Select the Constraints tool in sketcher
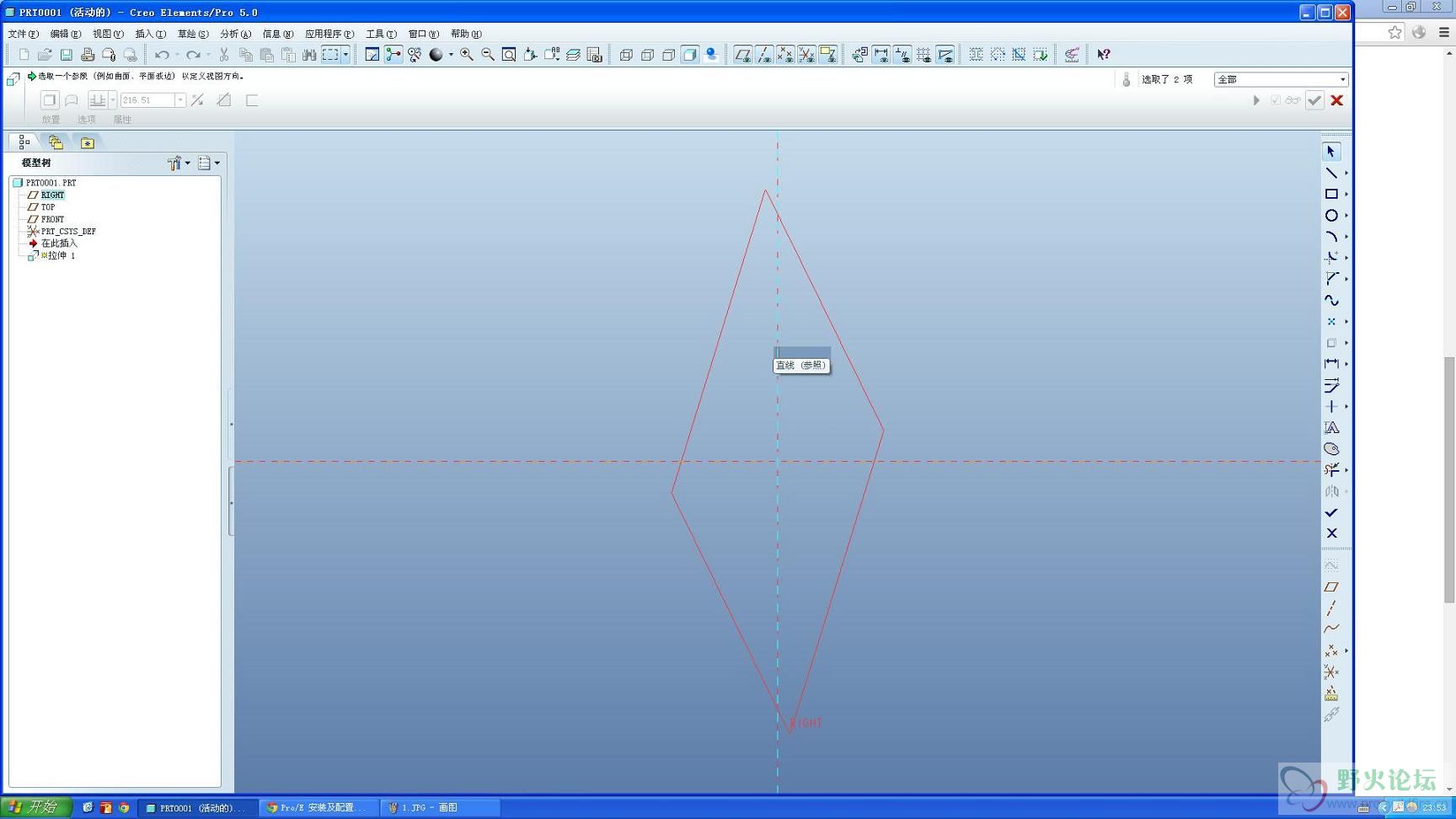 [x=1331, y=406]
